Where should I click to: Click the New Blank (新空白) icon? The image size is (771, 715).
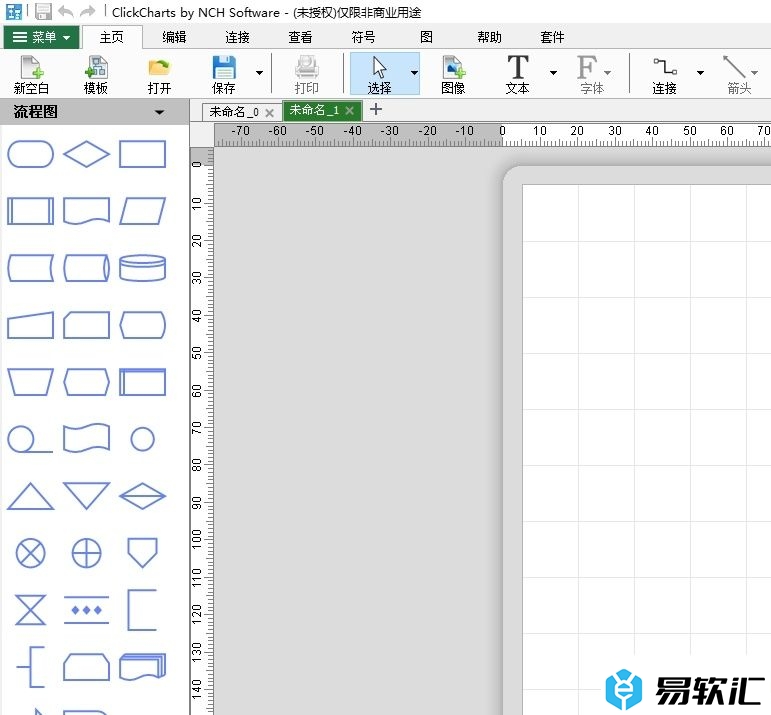point(31,74)
